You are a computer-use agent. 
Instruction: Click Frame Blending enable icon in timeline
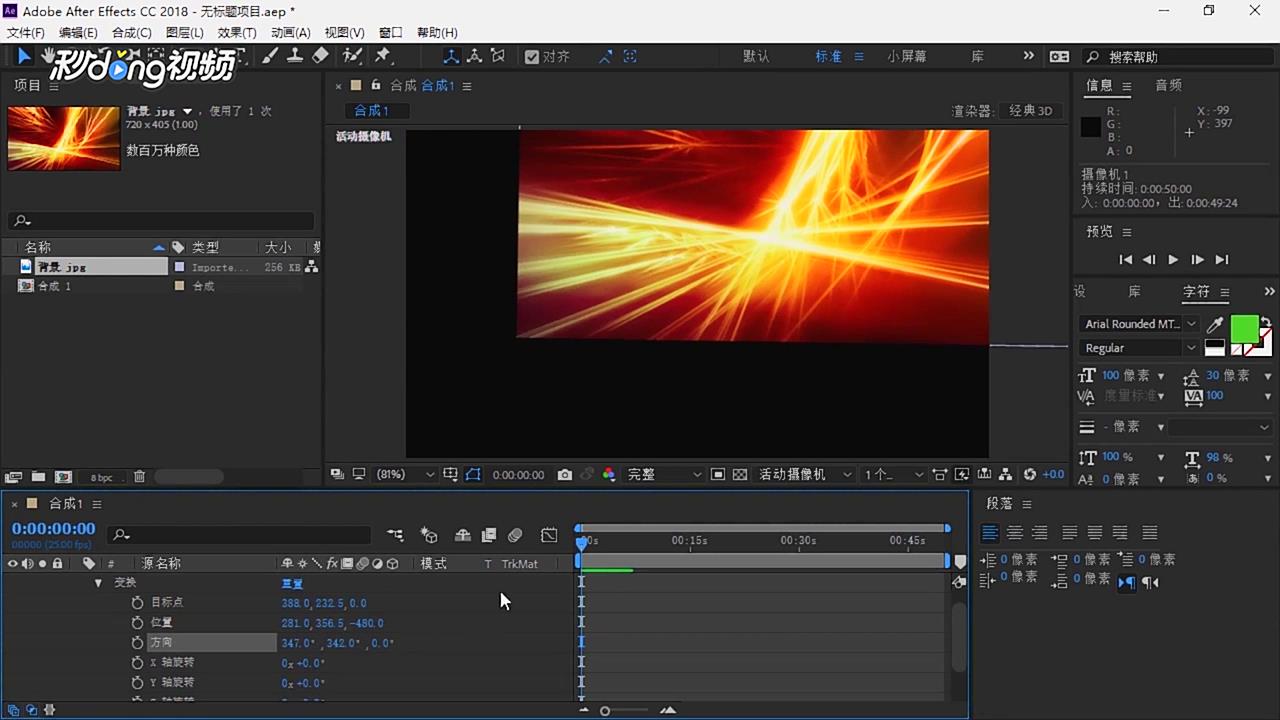489,535
